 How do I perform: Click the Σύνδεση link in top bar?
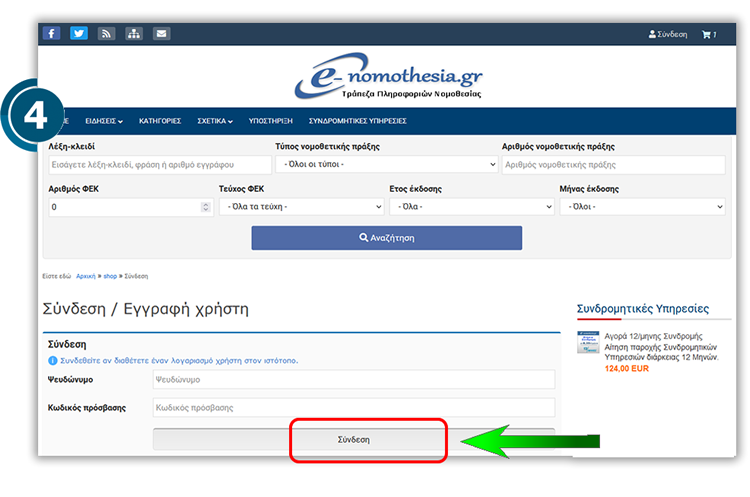pos(668,34)
